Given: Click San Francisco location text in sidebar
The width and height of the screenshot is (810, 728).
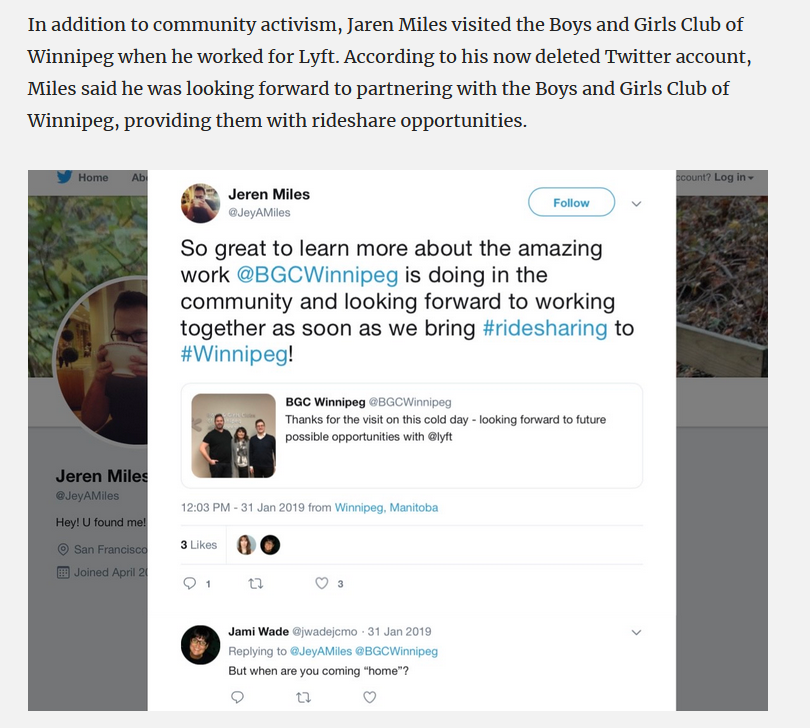Looking at the screenshot, I should click(111, 549).
